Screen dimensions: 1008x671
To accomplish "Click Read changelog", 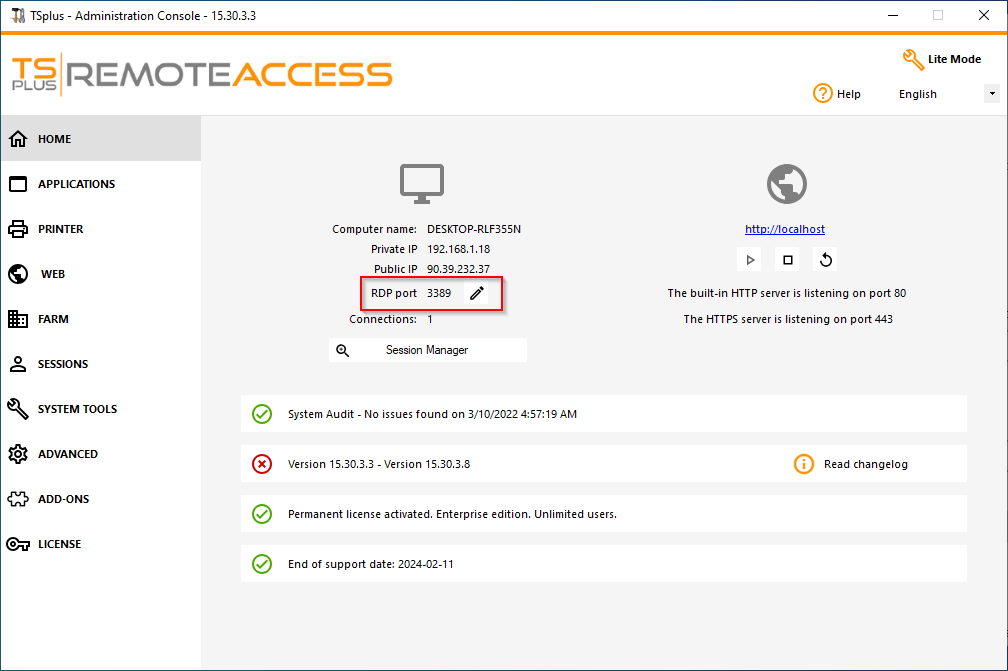I will [865, 464].
